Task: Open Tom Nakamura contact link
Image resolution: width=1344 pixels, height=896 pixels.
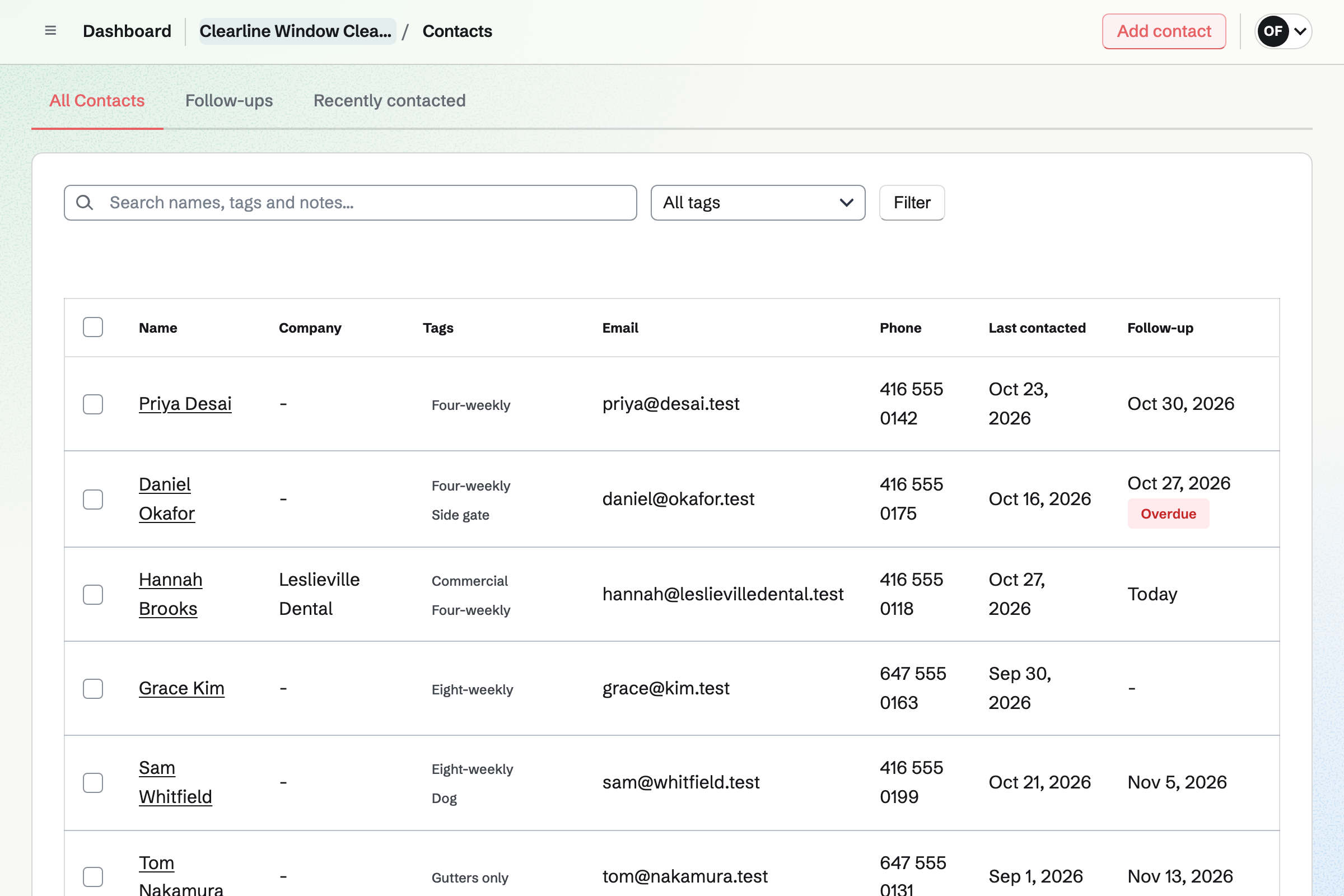Action: point(181,876)
